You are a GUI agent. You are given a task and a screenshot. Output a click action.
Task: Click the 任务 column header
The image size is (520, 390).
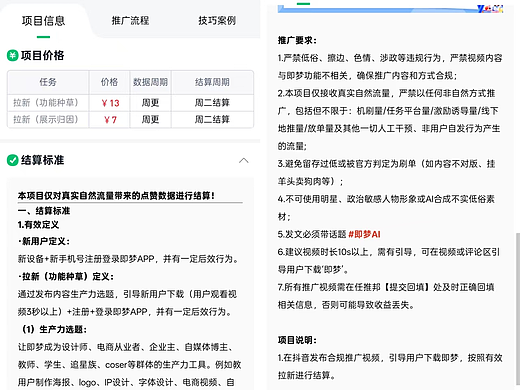[48, 82]
